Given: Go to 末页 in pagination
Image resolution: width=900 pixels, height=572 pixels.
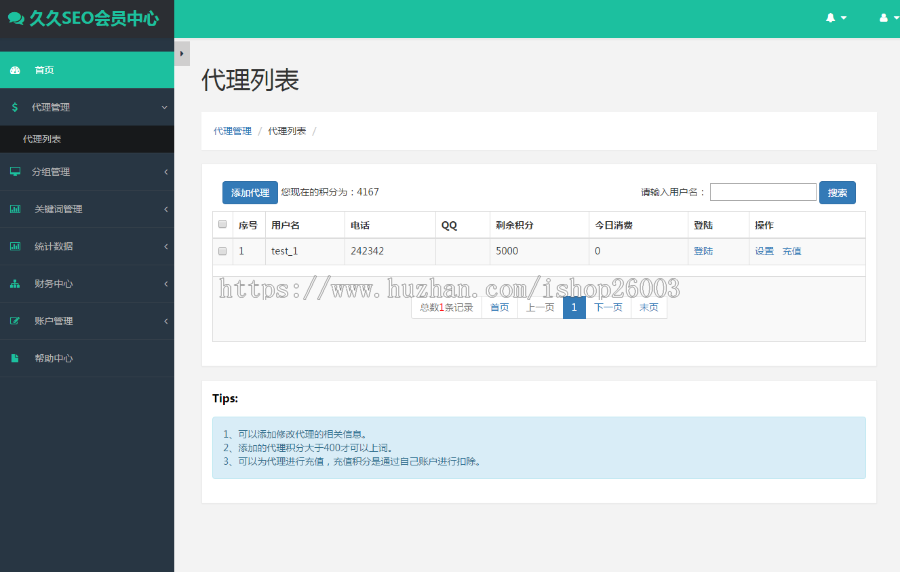Looking at the screenshot, I should click(649, 308).
